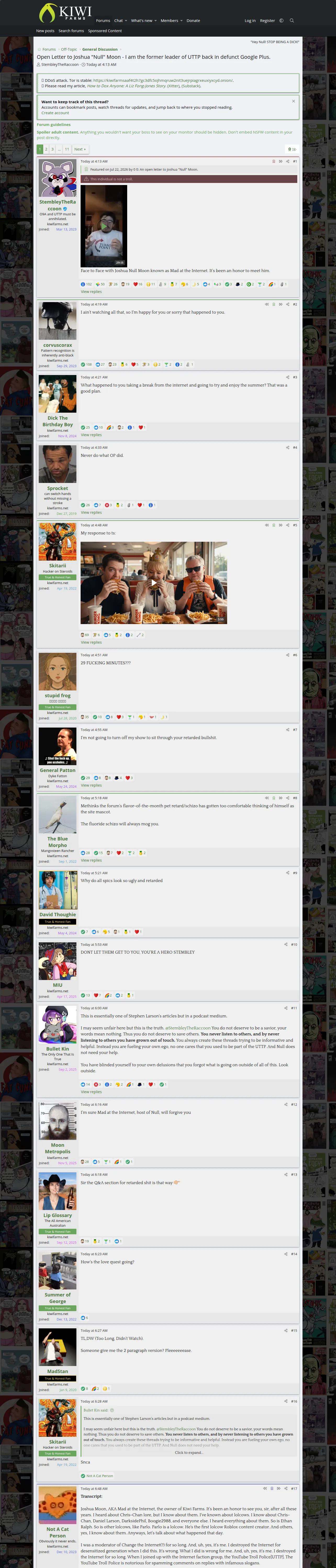This screenshot has width=336, height=1568.
Task: Click the #17 post number link
Action: [x=294, y=1488]
